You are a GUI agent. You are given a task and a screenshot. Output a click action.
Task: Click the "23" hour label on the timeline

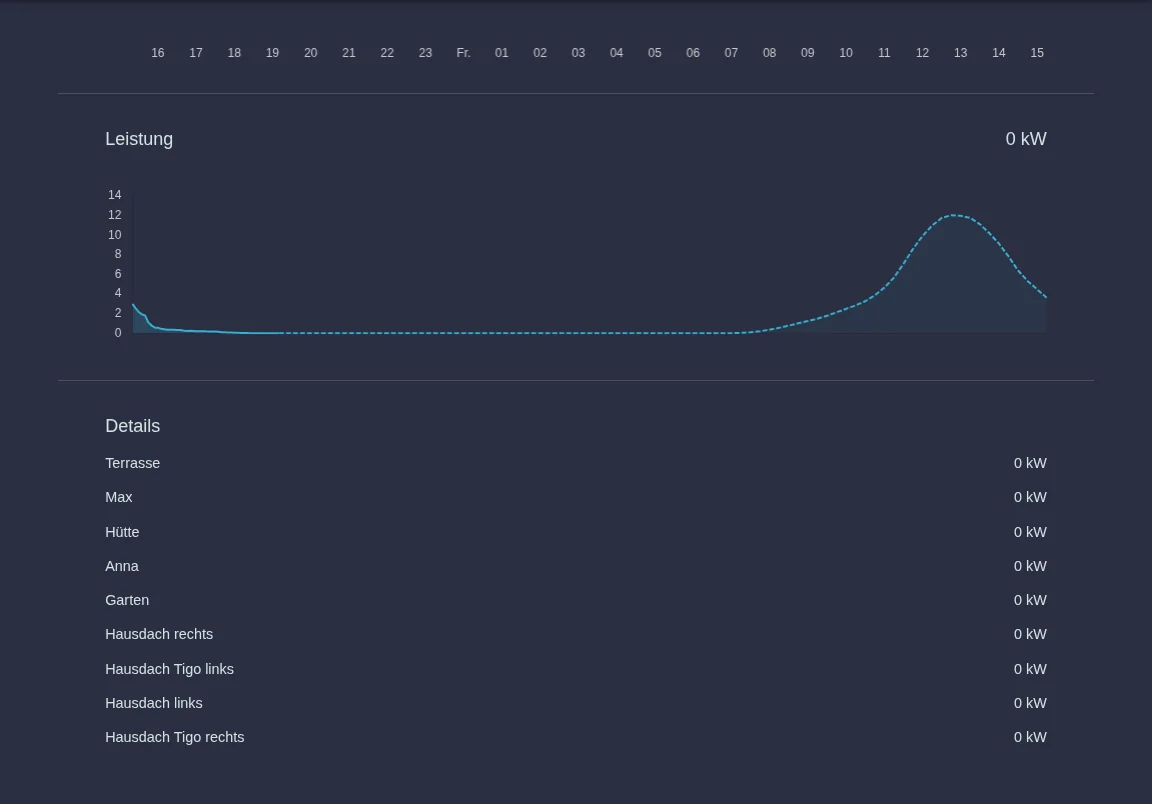tap(425, 53)
